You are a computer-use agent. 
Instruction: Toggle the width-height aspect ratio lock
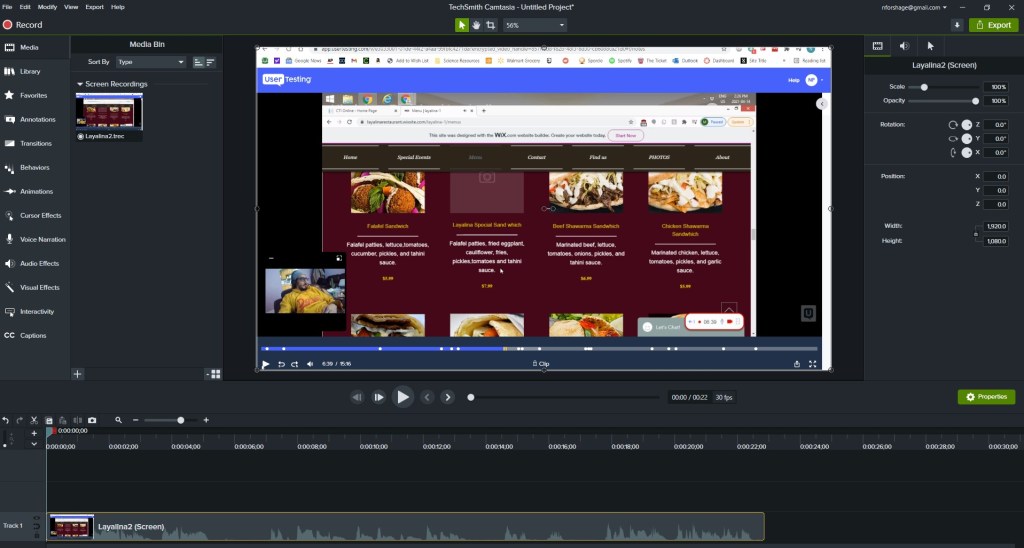pyautogui.click(x=977, y=234)
